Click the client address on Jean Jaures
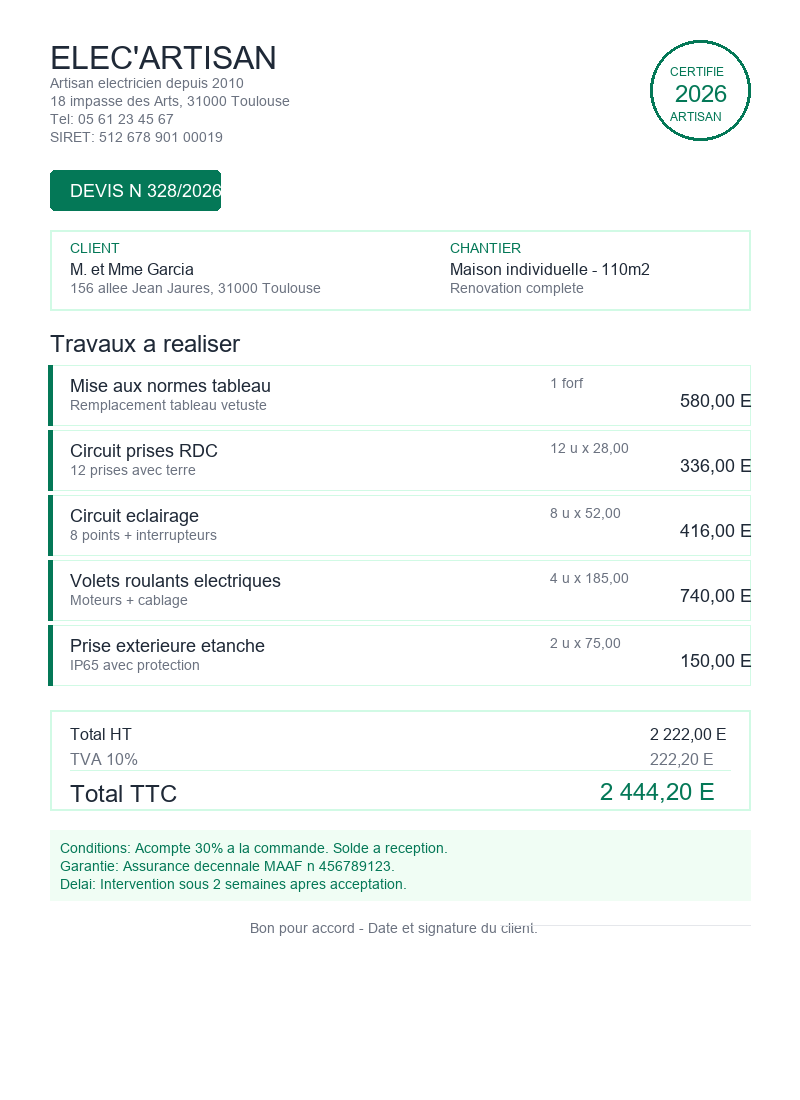Viewport: 800px width, 1100px height. pyautogui.click(x=195, y=289)
